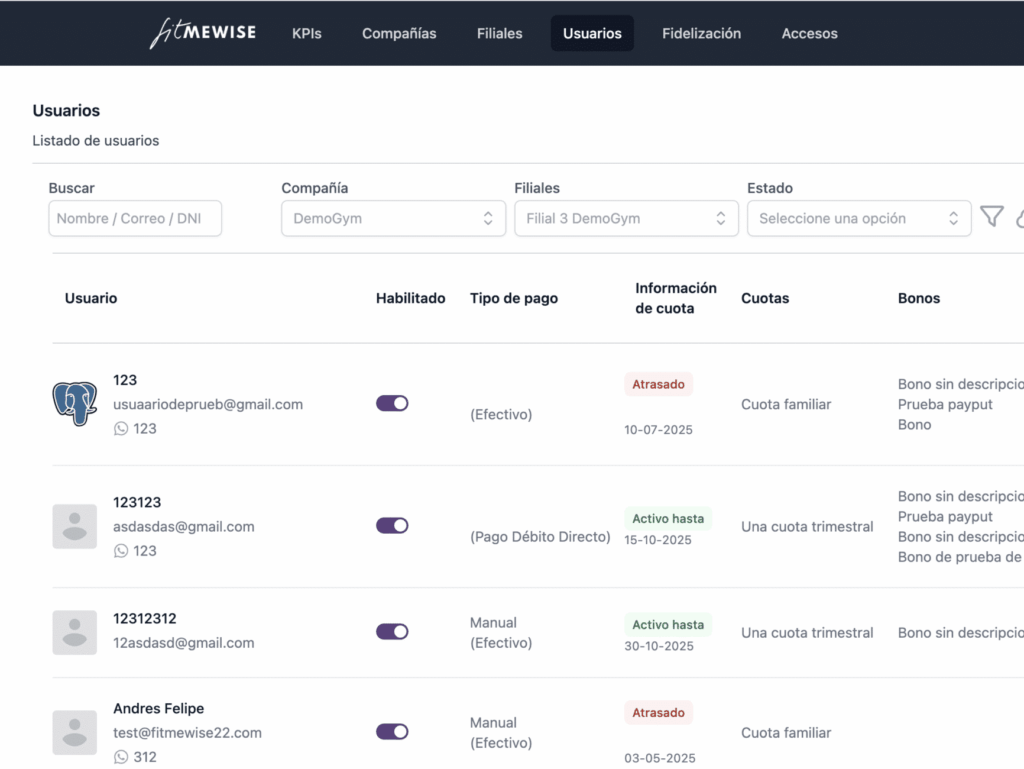Click the Tipo de pago column header

tap(514, 298)
